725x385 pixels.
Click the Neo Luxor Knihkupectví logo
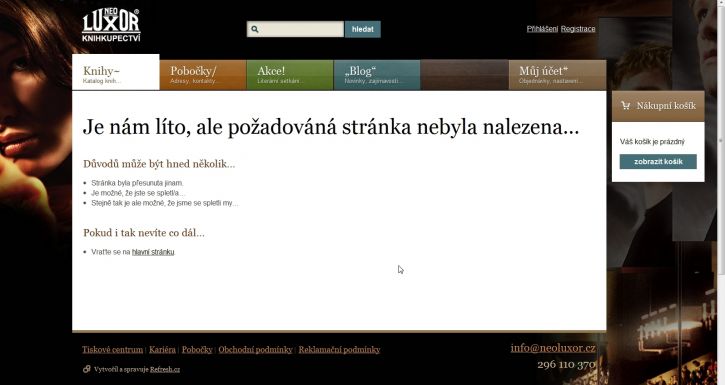[x=111, y=25]
